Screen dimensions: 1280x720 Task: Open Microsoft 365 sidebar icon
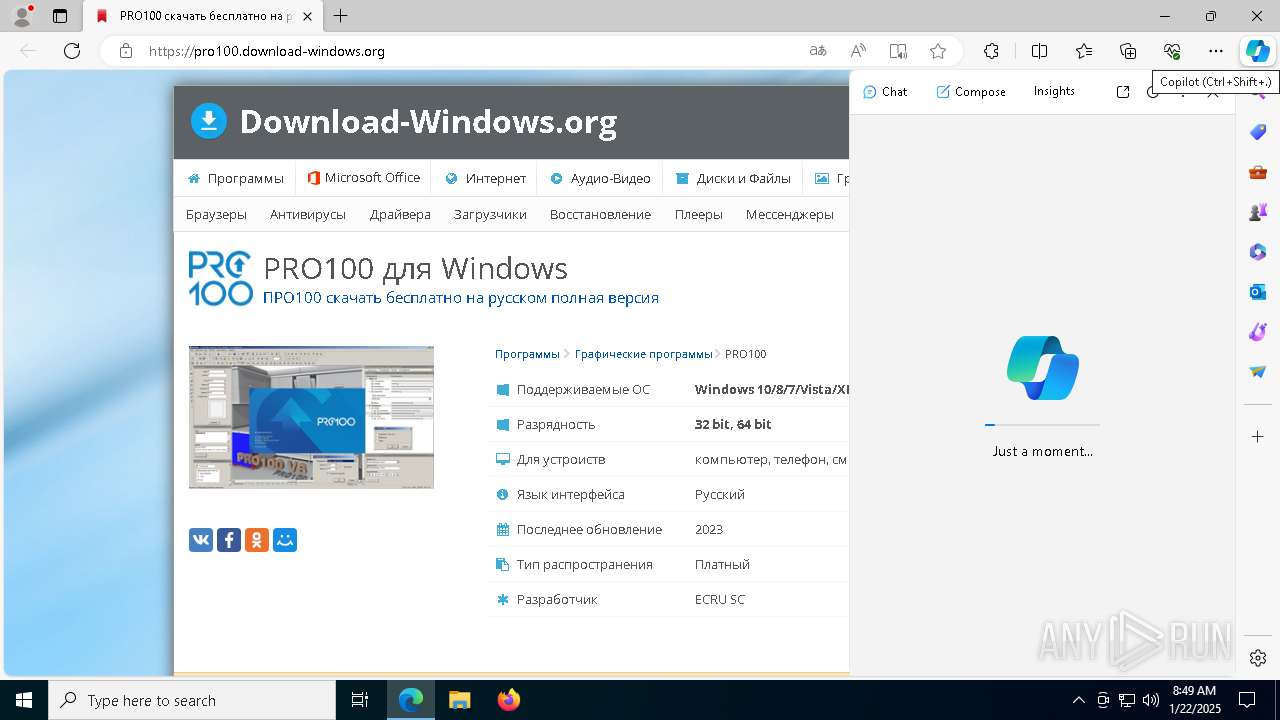click(1258, 252)
